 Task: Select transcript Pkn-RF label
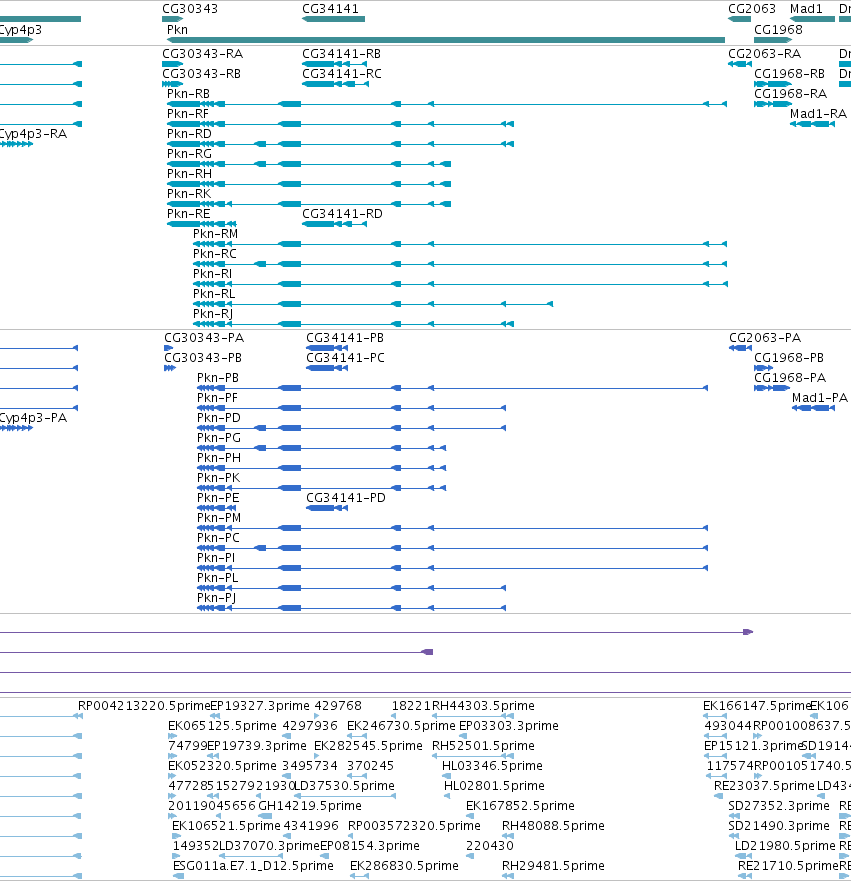[188, 113]
